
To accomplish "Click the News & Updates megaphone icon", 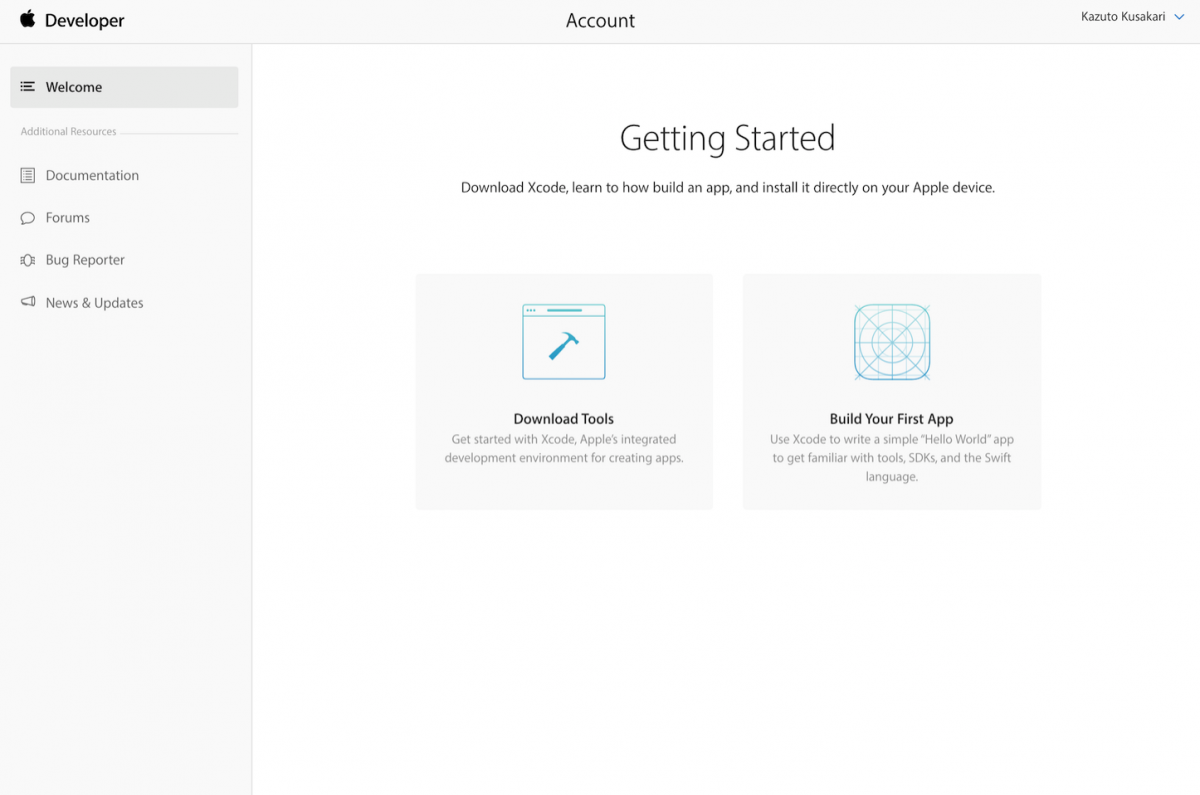I will [x=26, y=302].
